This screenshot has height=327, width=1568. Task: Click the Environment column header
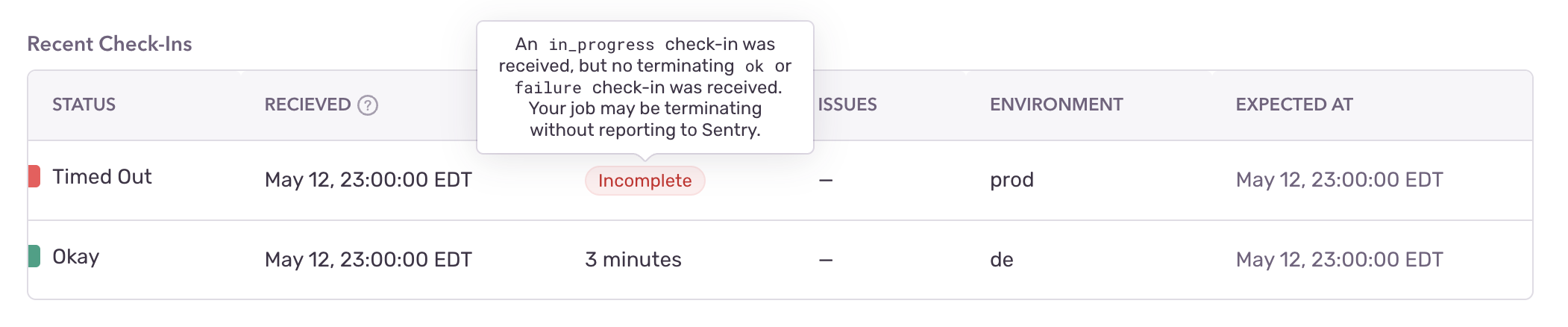coord(1056,105)
